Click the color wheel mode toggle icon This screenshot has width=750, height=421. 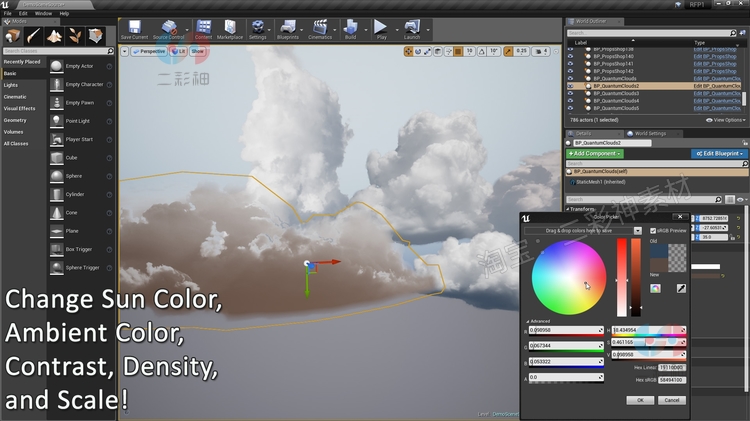[655, 288]
